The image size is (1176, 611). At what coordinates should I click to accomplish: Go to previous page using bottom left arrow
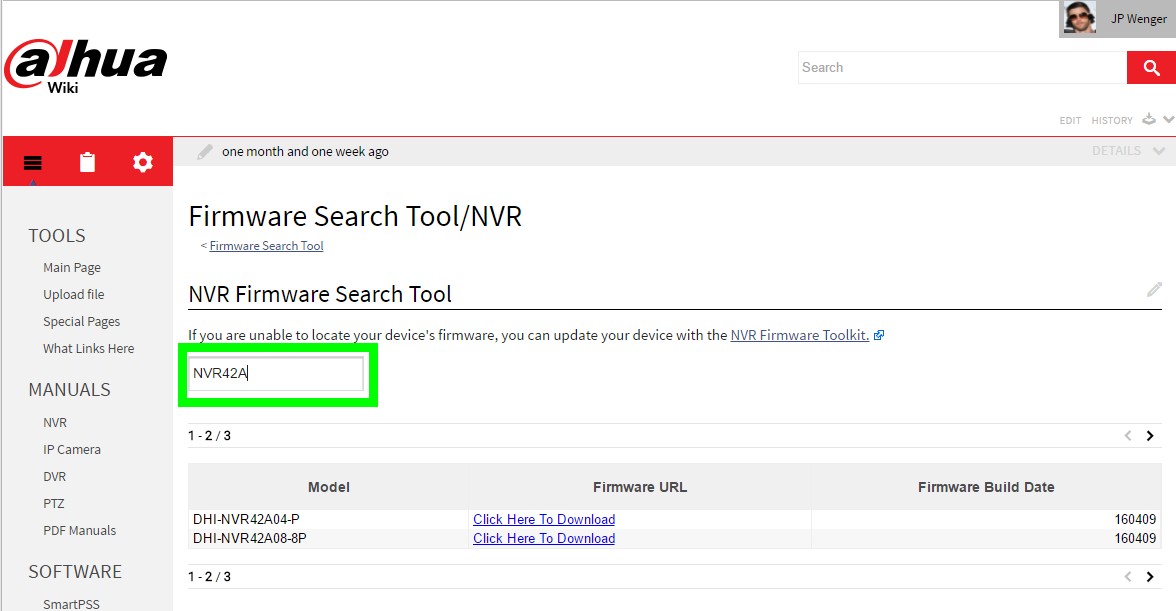[1127, 577]
